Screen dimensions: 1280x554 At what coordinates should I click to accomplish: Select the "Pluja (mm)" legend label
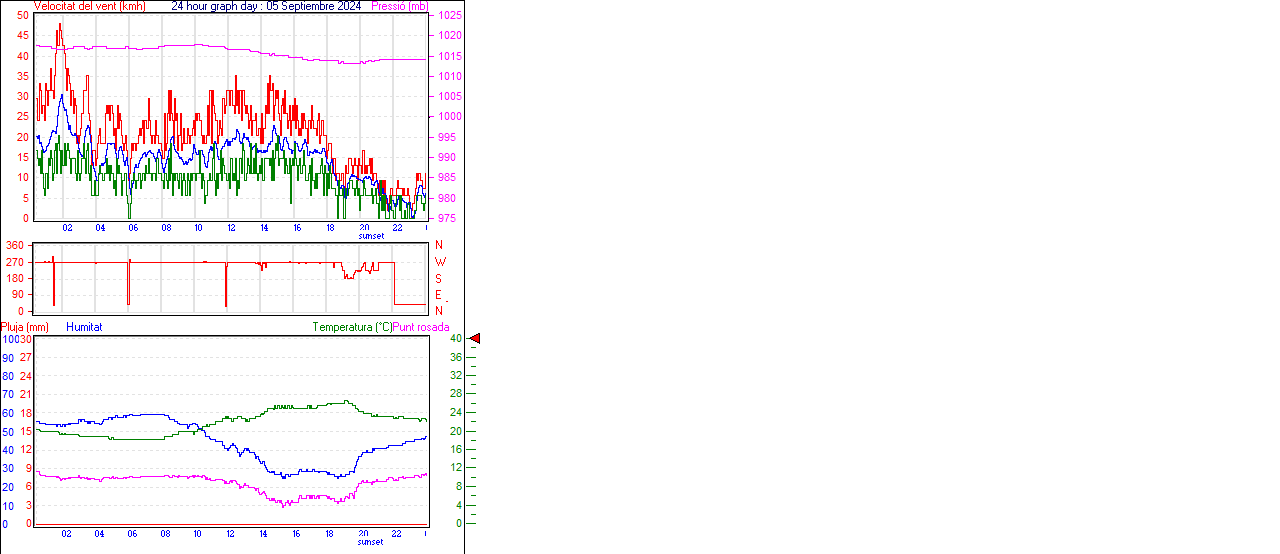coord(25,327)
